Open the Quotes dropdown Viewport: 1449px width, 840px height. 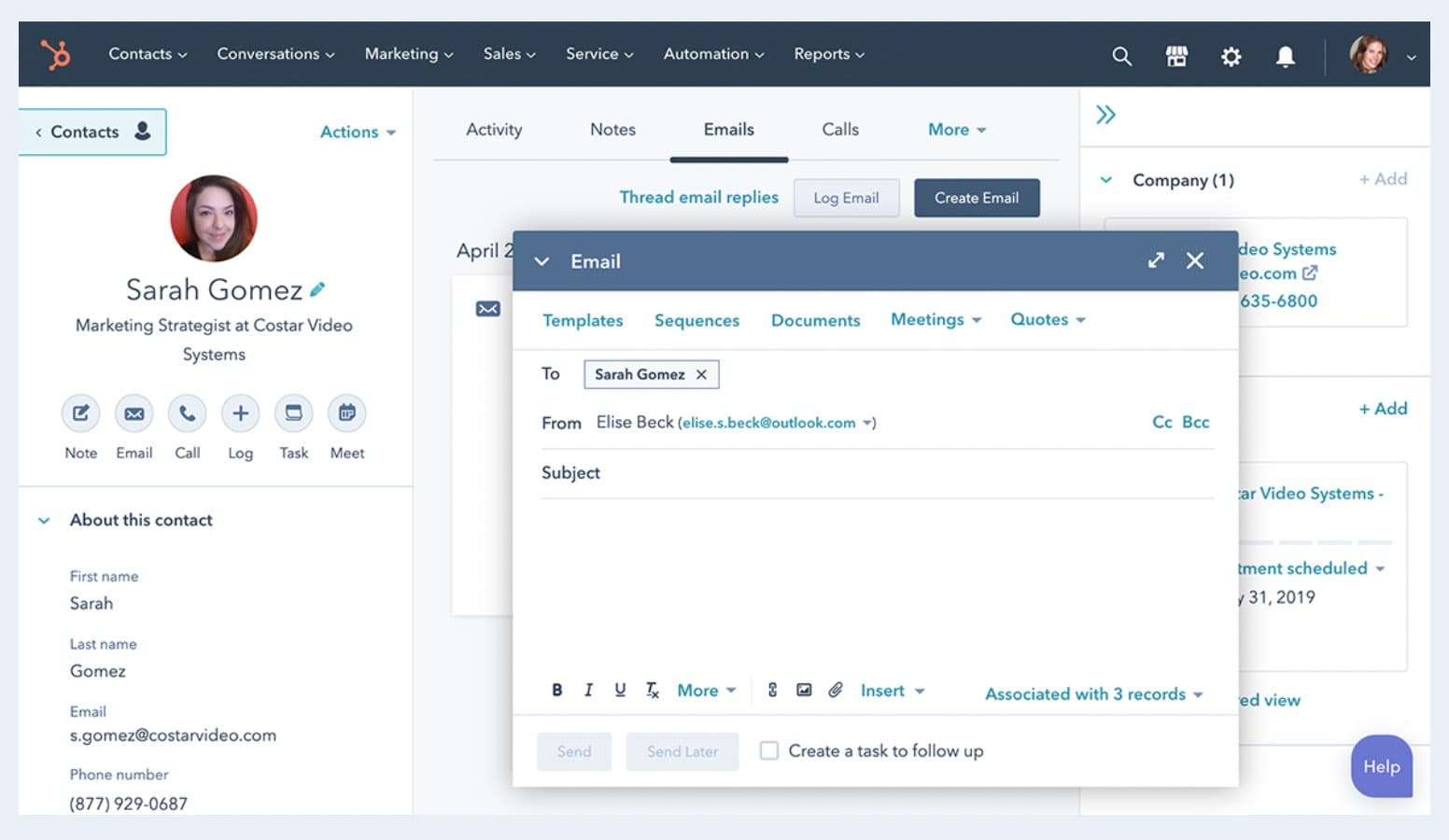[x=1047, y=319]
